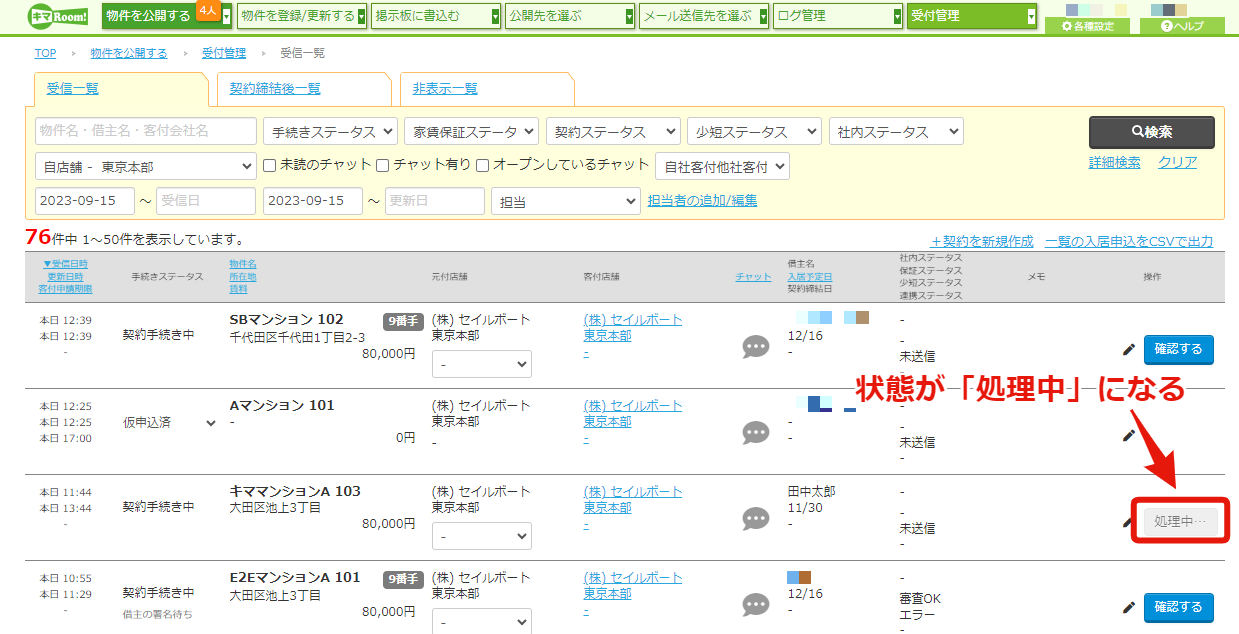Open chat bubble for E2EマンションA 101
This screenshot has height=634, width=1239.
click(x=756, y=604)
